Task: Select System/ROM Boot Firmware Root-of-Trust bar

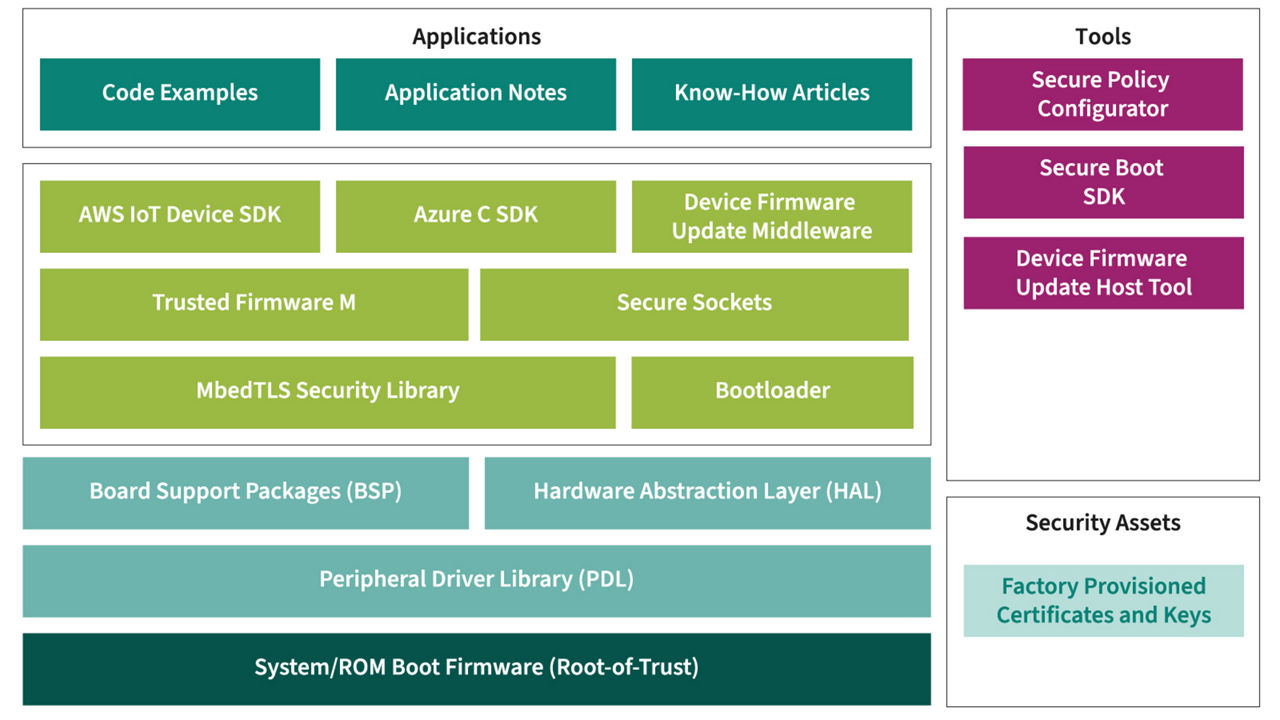Action: click(x=476, y=669)
